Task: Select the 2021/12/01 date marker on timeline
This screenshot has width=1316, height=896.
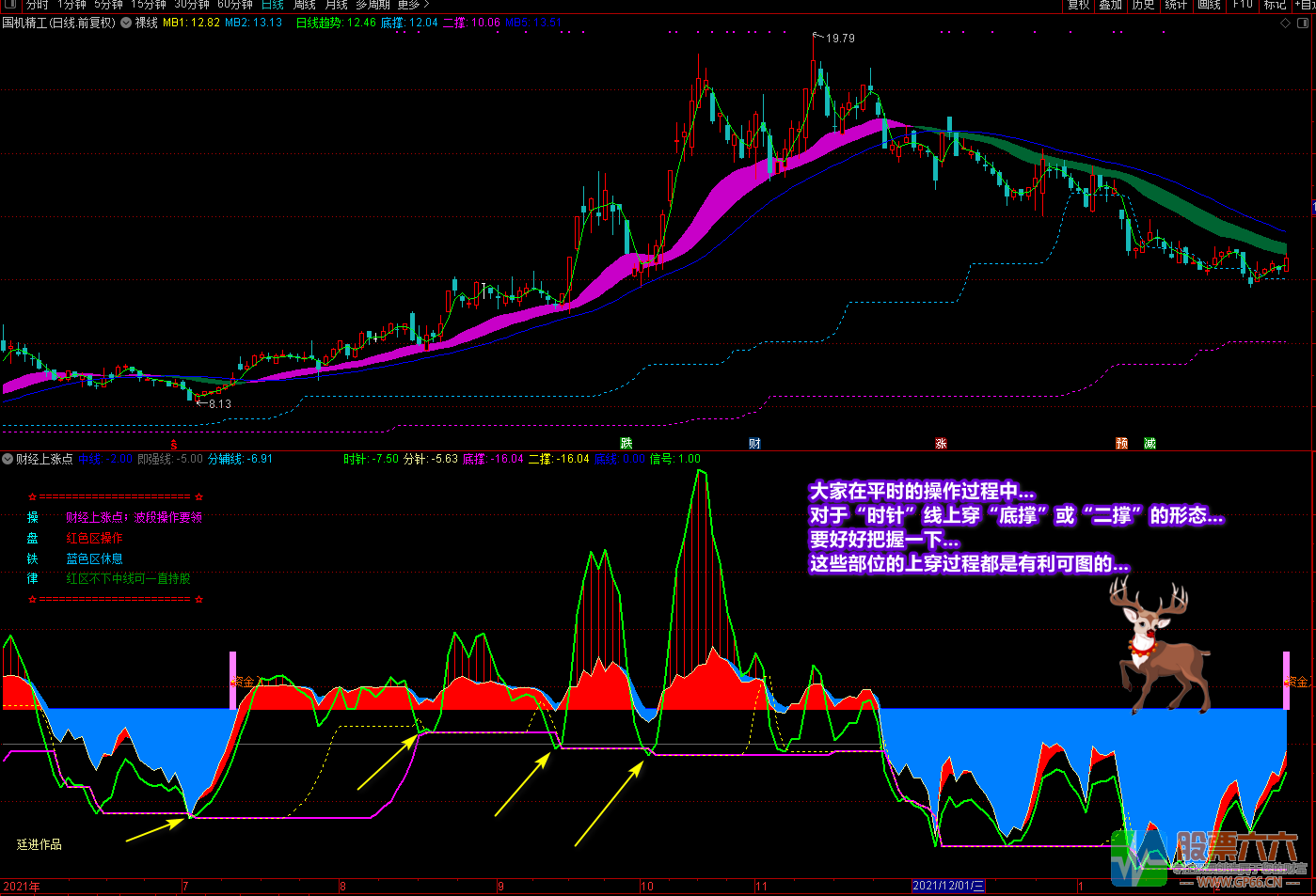Action: [x=948, y=886]
